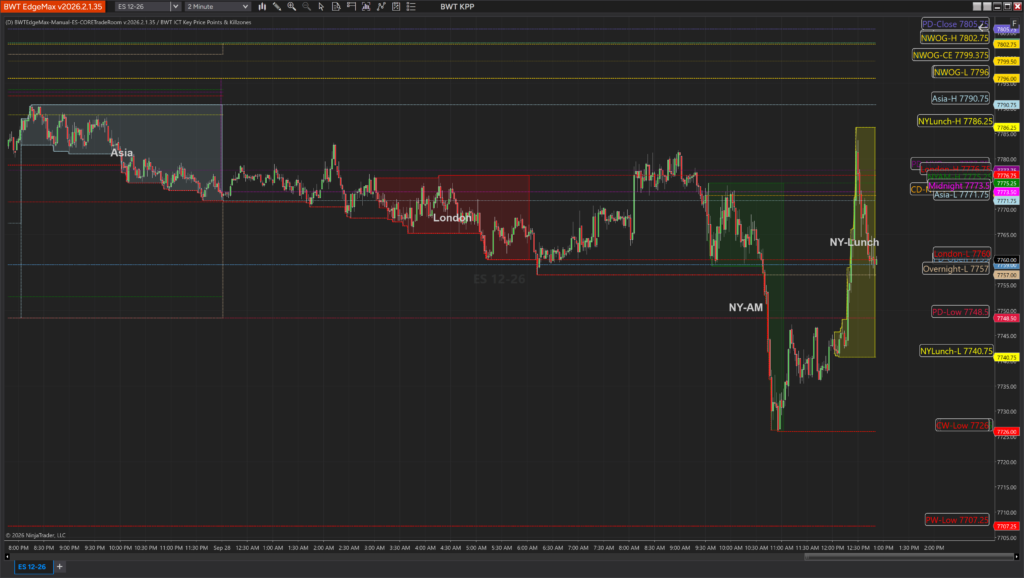Toggle the Chart Trader icon
Screen dimensions: 1024x578
(x=336, y=7)
